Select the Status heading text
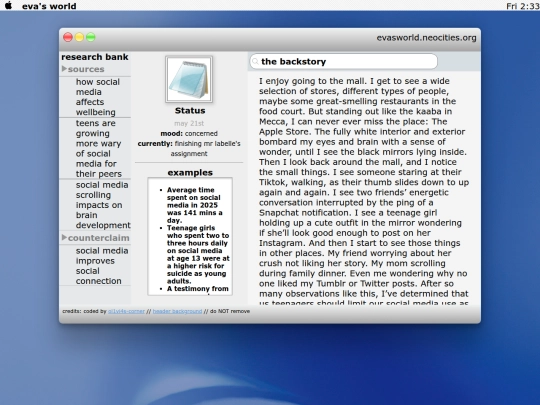 tap(190, 111)
